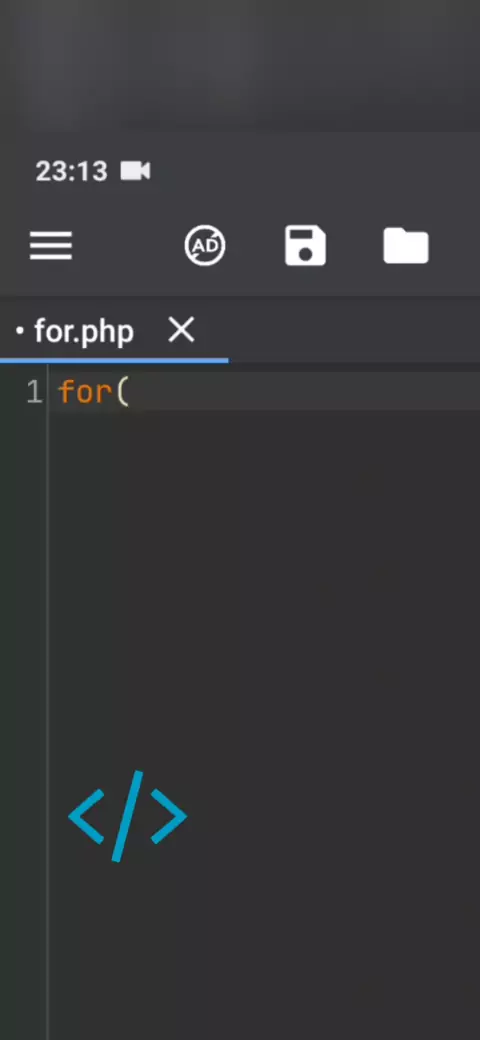This screenshot has height=1040, width=480.
Task: Click empty tab bar space beside for.php
Action: pyautogui.click(x=354, y=330)
